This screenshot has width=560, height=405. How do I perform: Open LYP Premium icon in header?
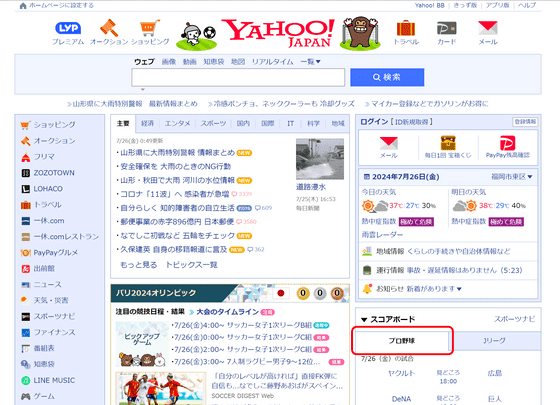click(68, 29)
